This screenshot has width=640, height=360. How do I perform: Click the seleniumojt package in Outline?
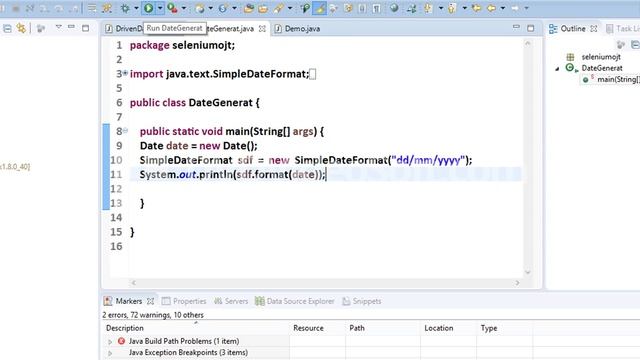click(x=601, y=57)
